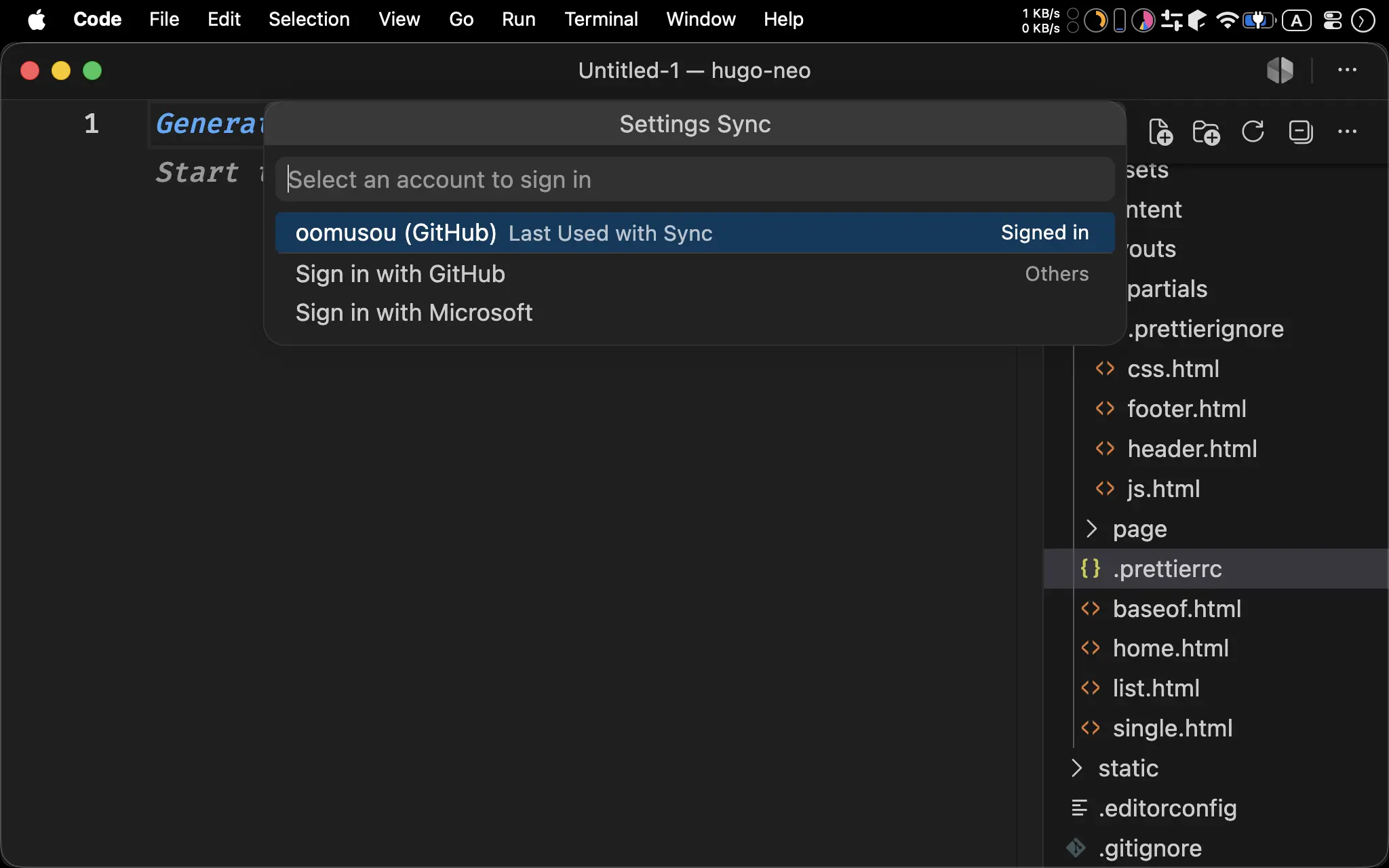
Task: Click the braces icon beside .prettierrc
Action: pyautogui.click(x=1091, y=568)
